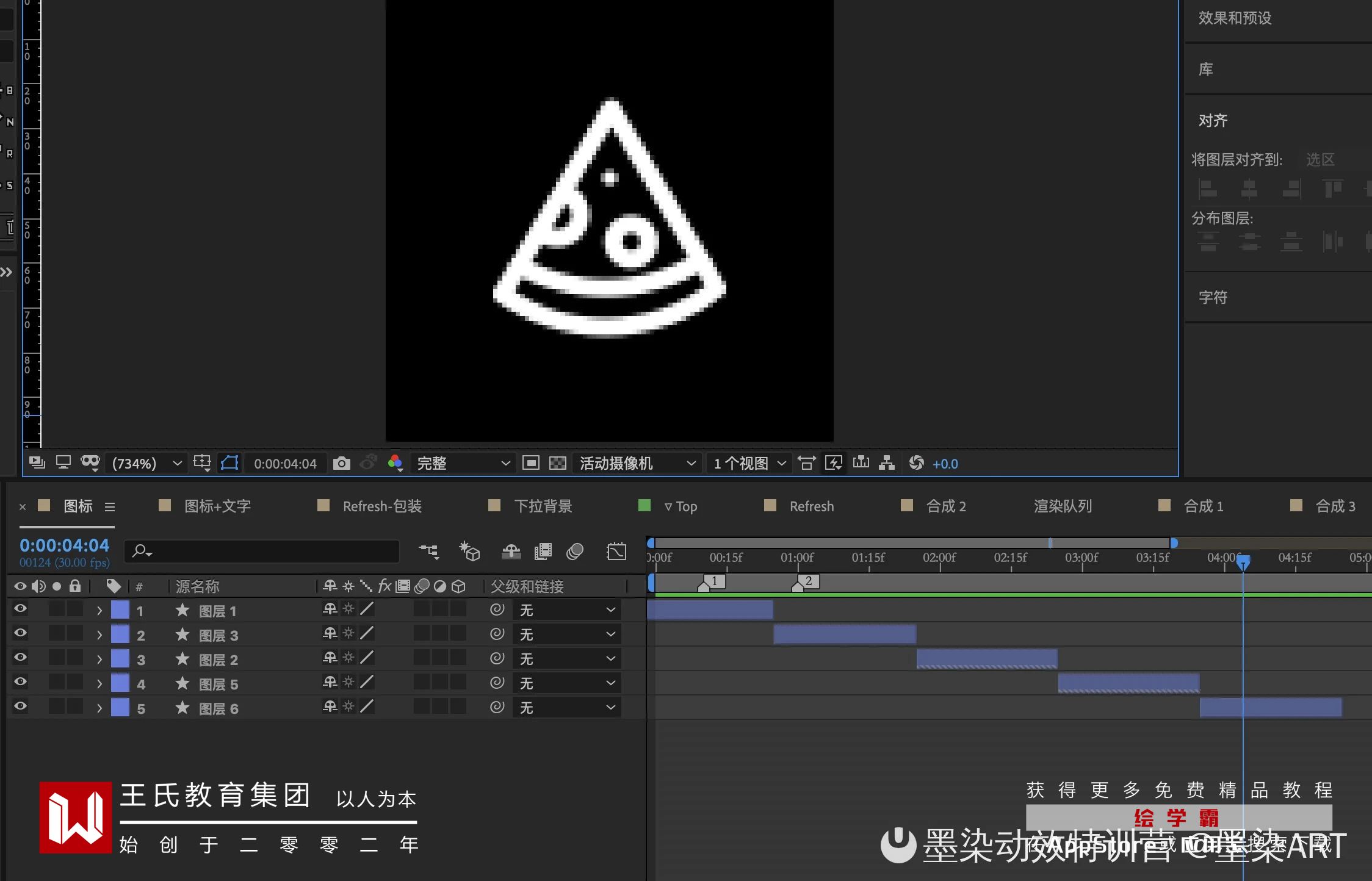The width and height of the screenshot is (1372, 881).
Task: Toggle the transparency grid icon
Action: click(x=557, y=463)
